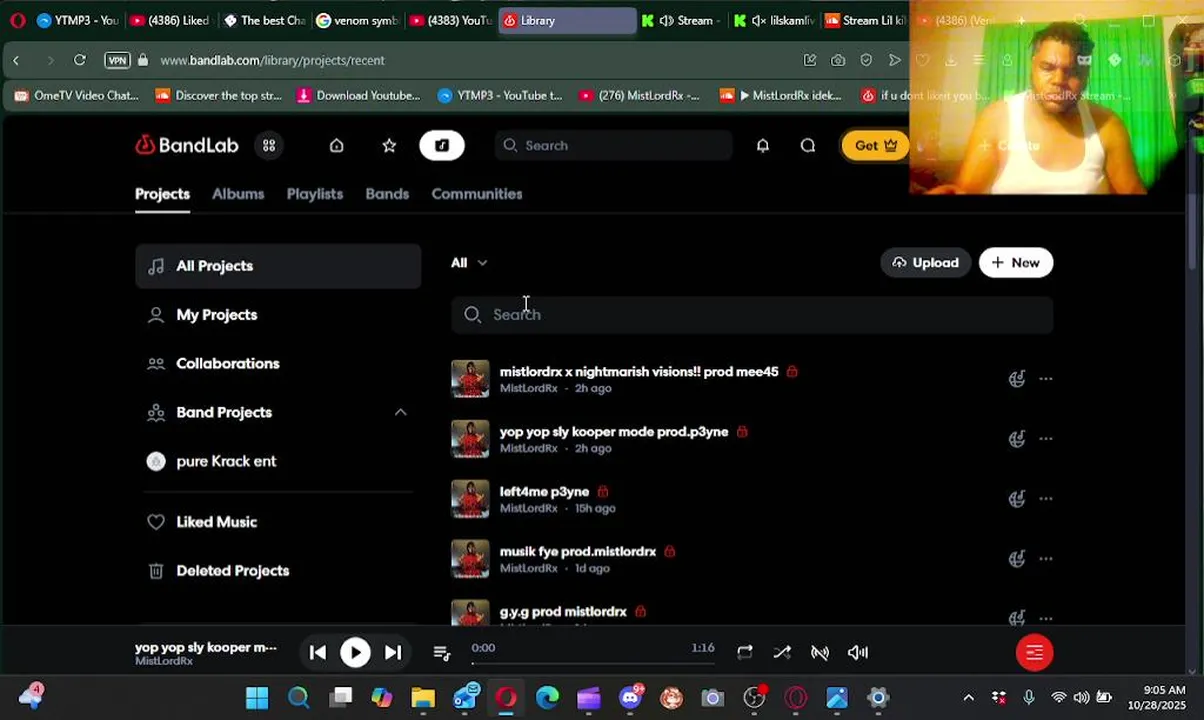Click the Upload button
The height and width of the screenshot is (720, 1204).
[x=925, y=263]
